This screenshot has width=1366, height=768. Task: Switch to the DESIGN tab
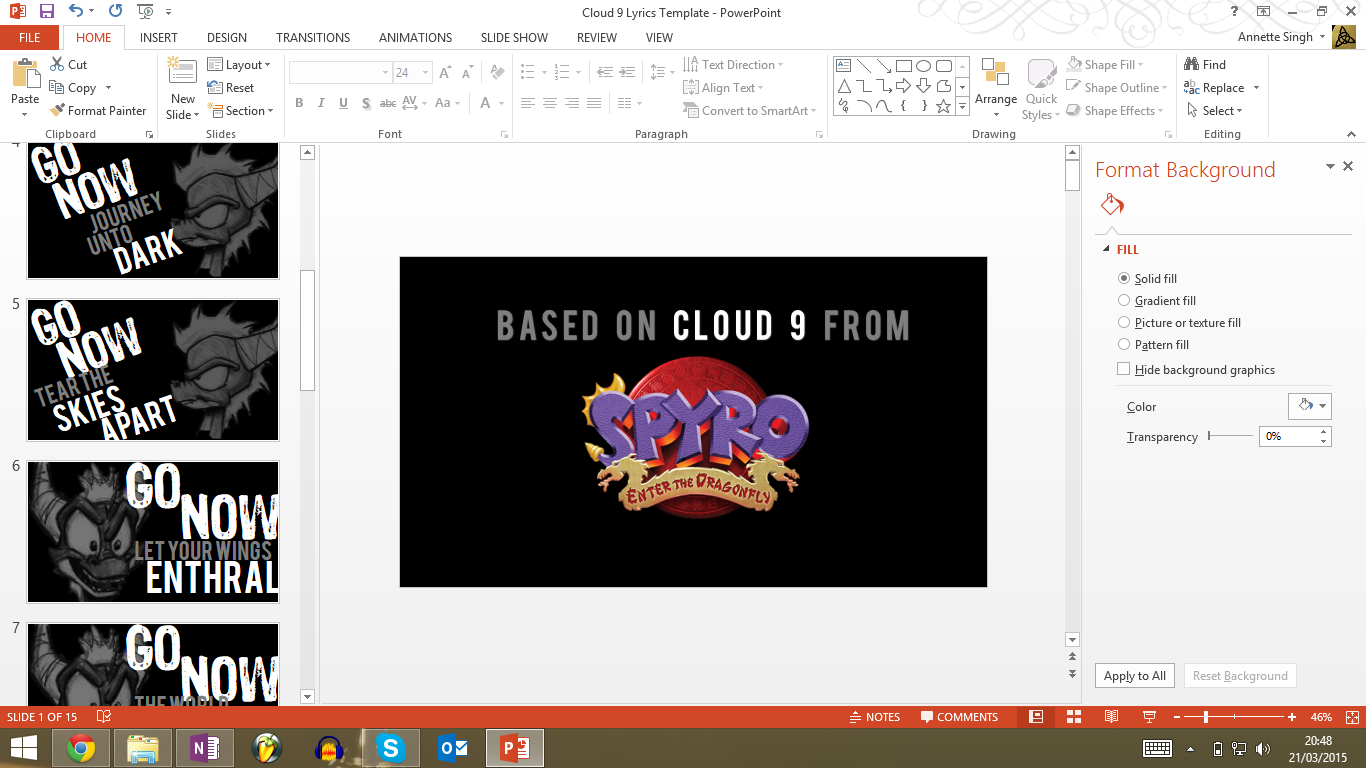(227, 37)
